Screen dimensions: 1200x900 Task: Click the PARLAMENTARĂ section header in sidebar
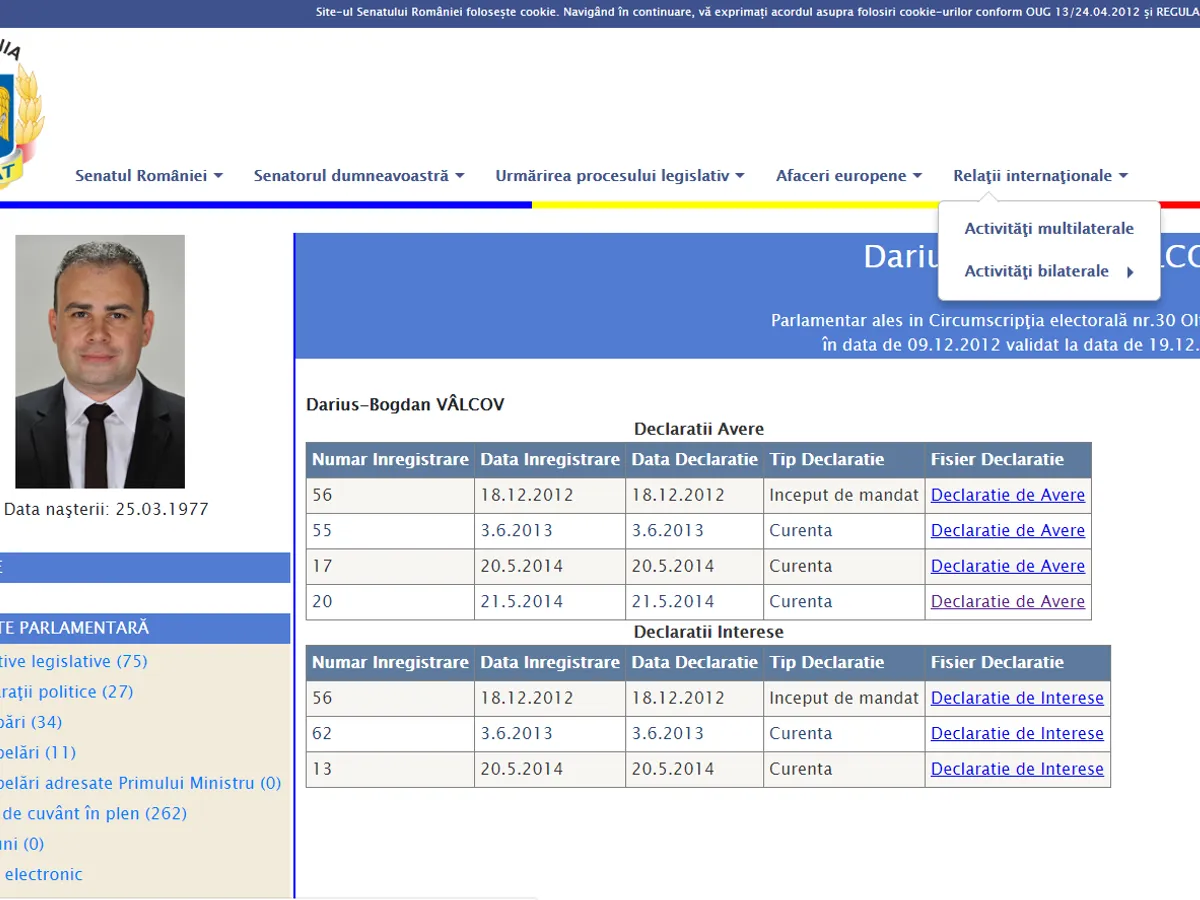75,628
